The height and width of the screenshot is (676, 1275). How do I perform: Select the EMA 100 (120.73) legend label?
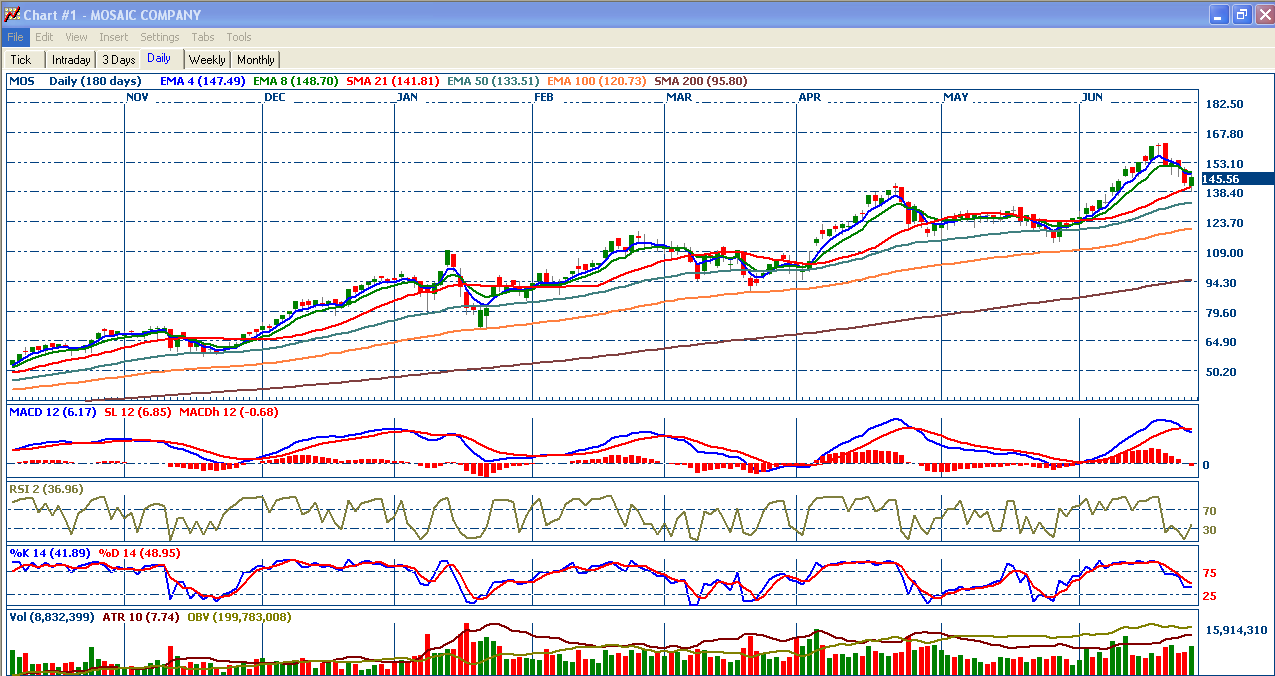pyautogui.click(x=597, y=81)
